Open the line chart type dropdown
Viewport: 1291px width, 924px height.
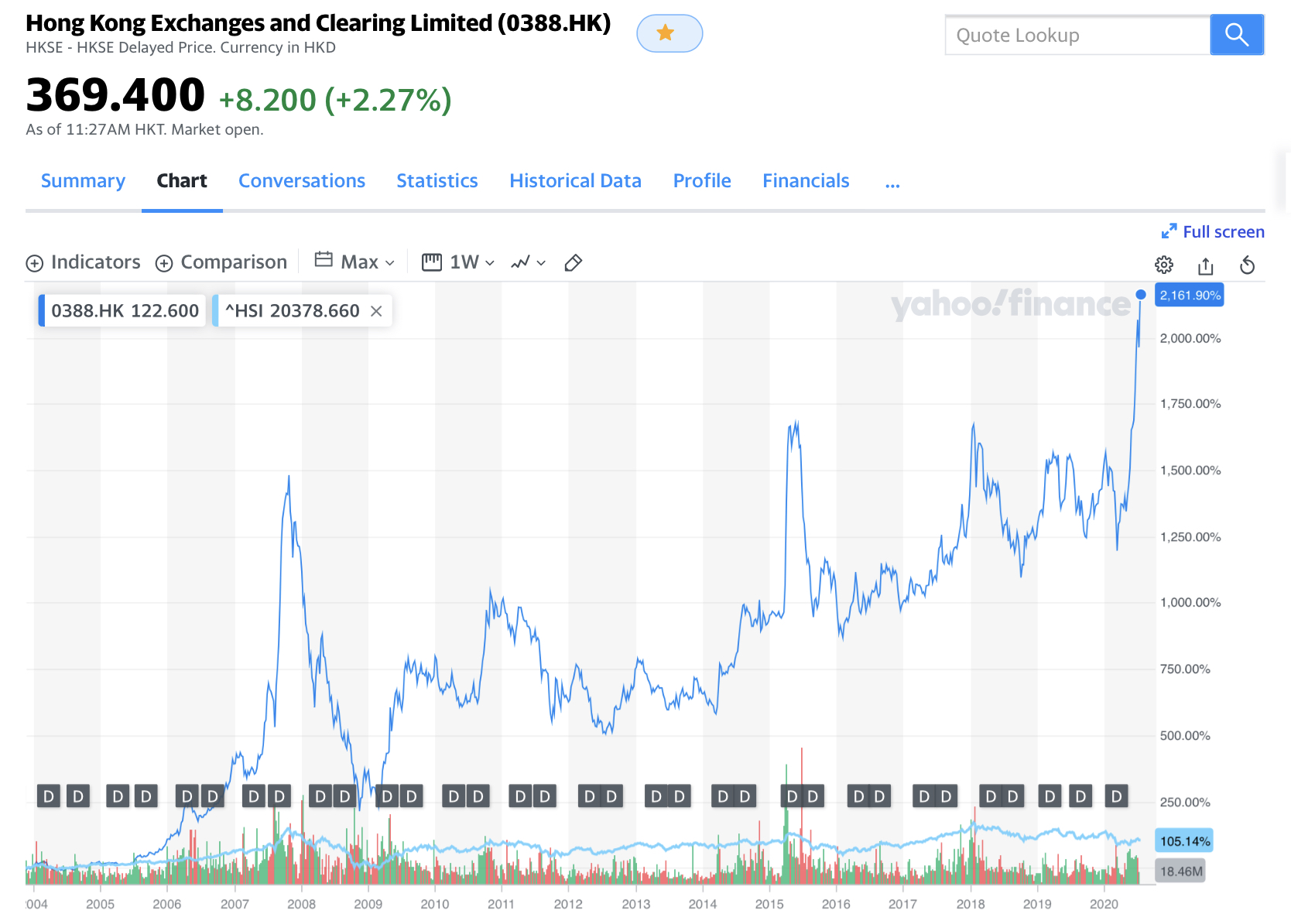coord(529,262)
